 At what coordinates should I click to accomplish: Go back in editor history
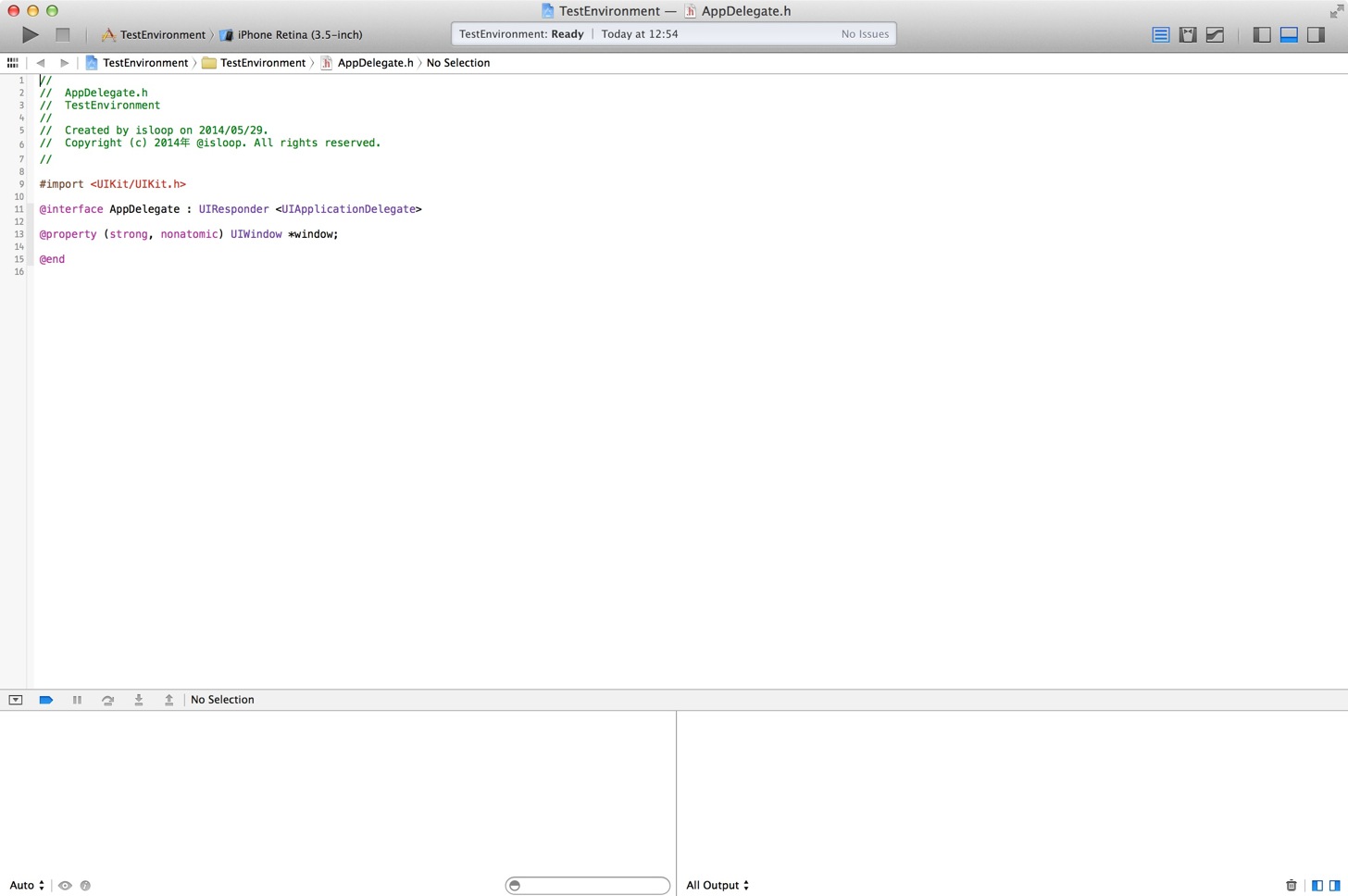40,63
